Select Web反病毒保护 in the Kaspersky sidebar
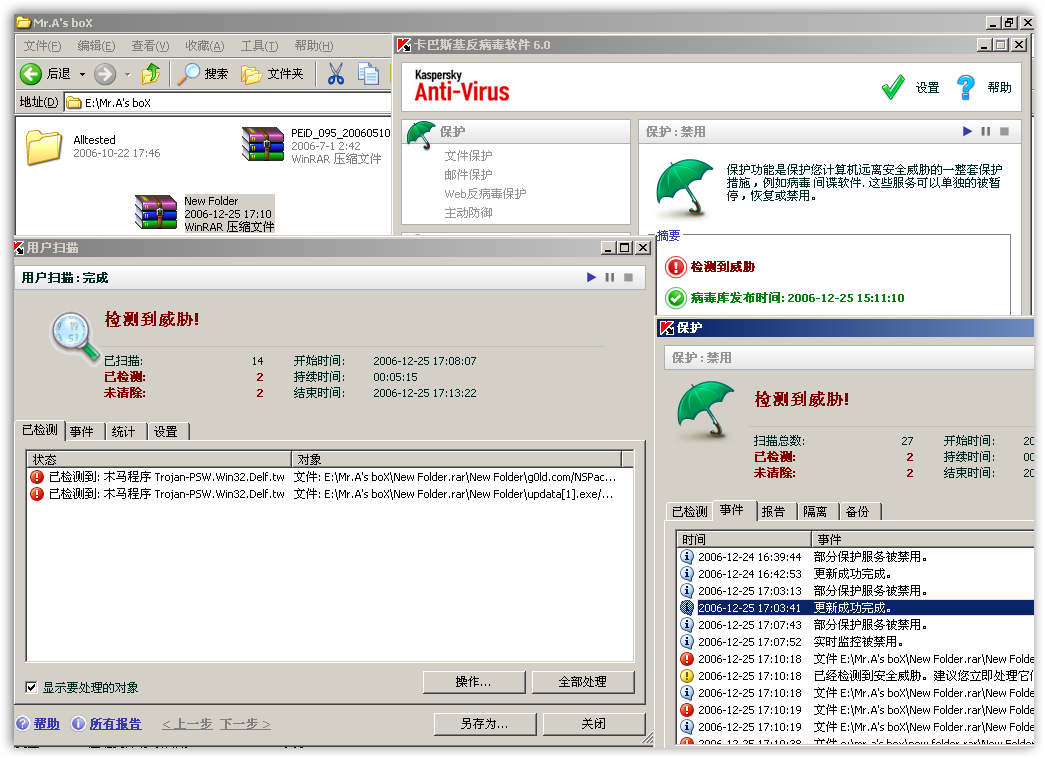 pyautogui.click(x=485, y=193)
